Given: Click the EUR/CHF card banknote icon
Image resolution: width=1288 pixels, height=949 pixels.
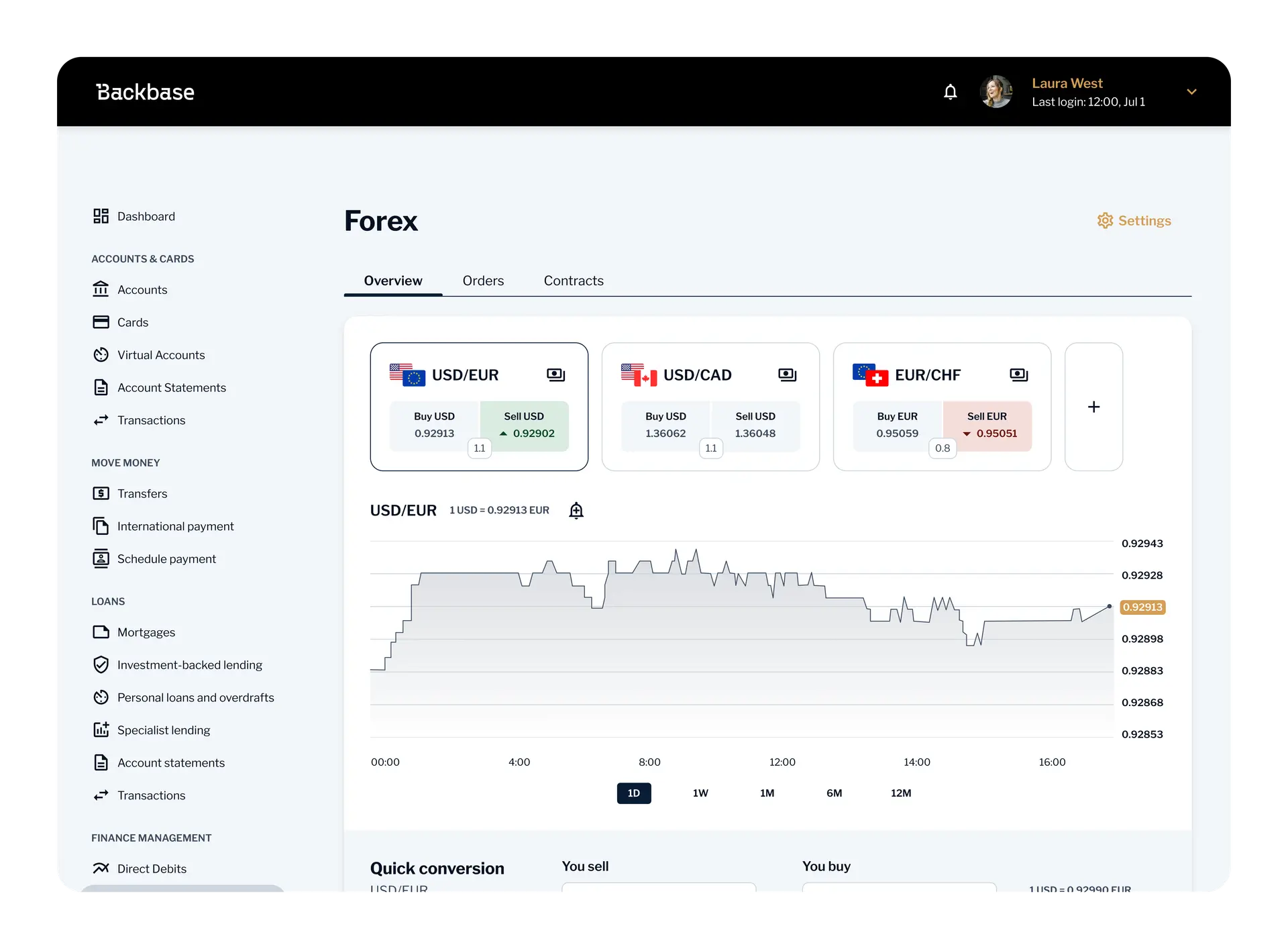Looking at the screenshot, I should coord(1018,375).
